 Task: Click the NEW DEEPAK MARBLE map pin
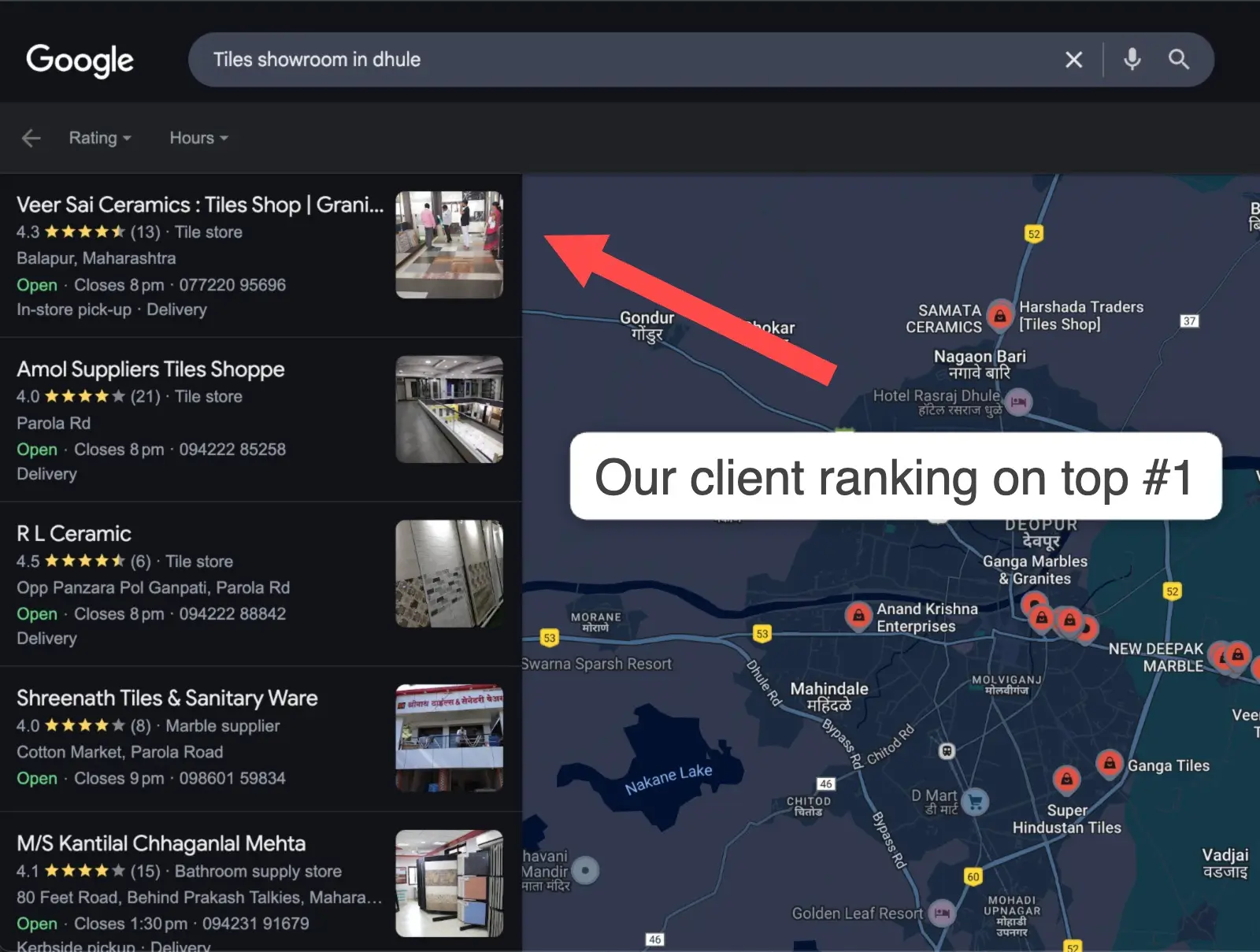(1237, 655)
